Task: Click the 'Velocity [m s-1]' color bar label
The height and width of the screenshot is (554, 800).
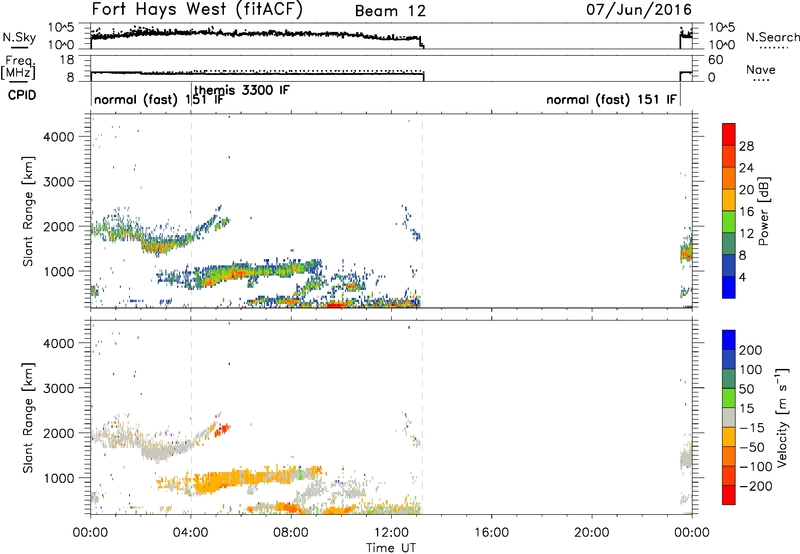Action: [782, 417]
